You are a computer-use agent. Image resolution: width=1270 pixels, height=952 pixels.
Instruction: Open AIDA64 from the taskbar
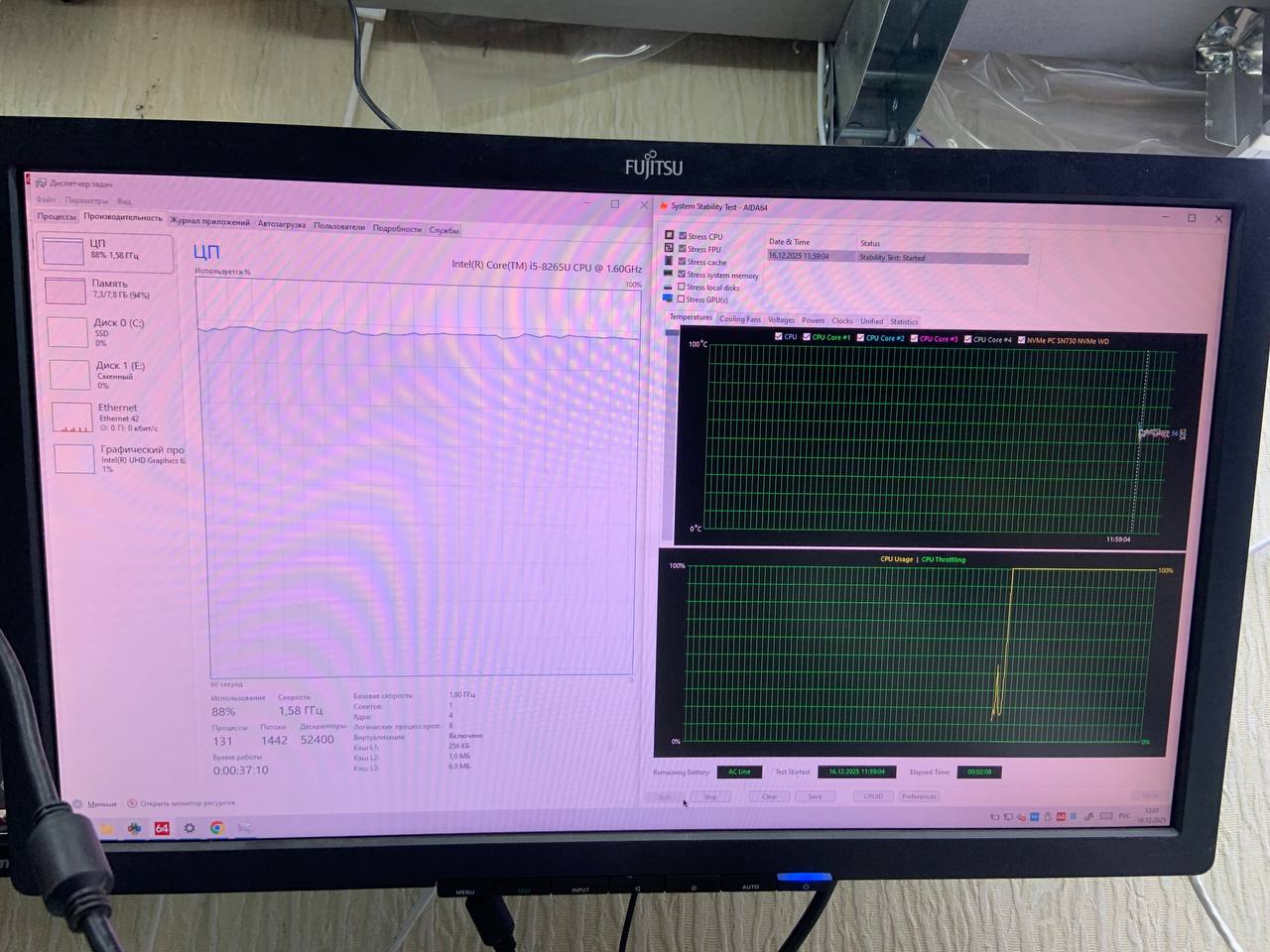[x=162, y=828]
